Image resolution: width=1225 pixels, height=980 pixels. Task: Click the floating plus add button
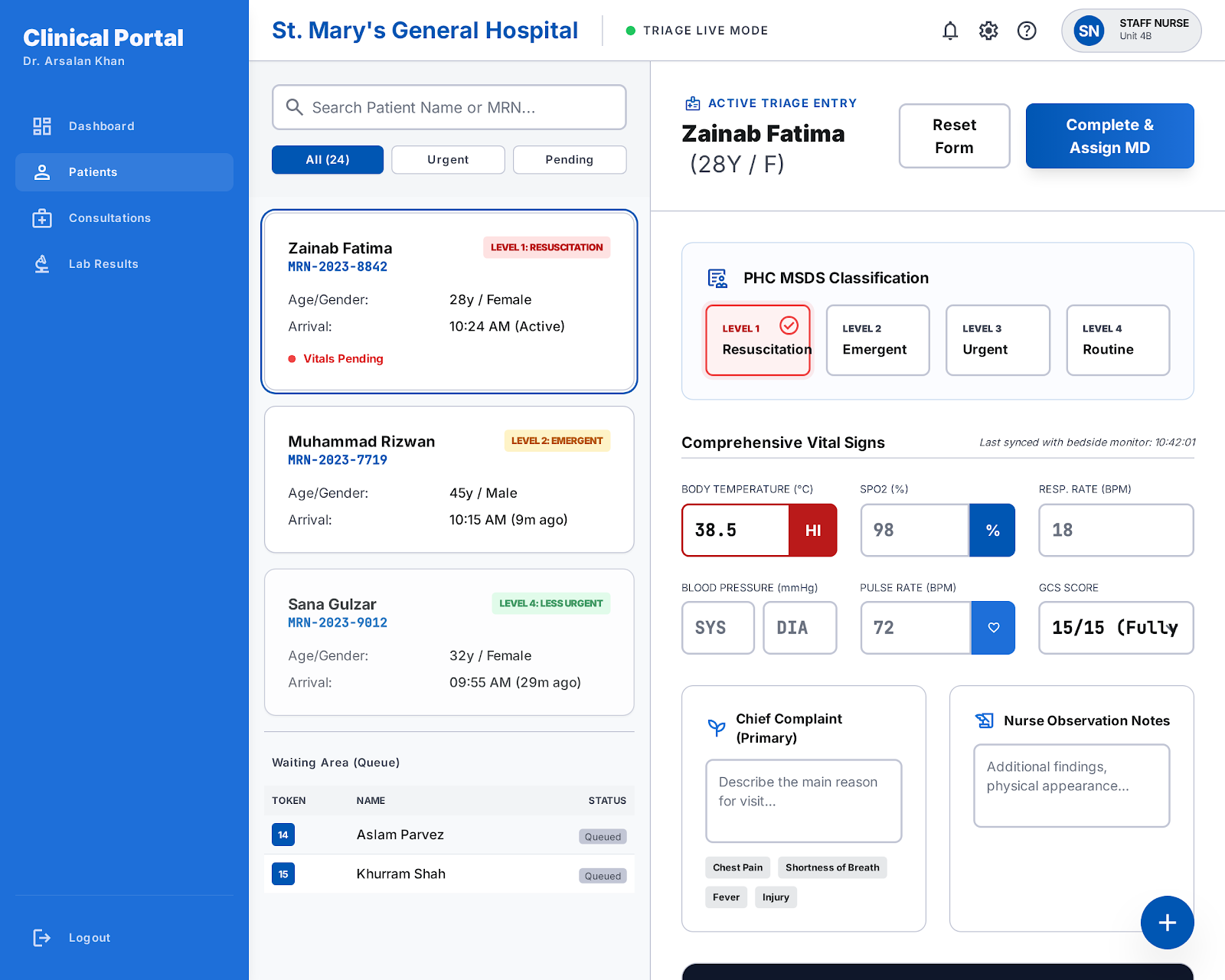pos(1167,923)
